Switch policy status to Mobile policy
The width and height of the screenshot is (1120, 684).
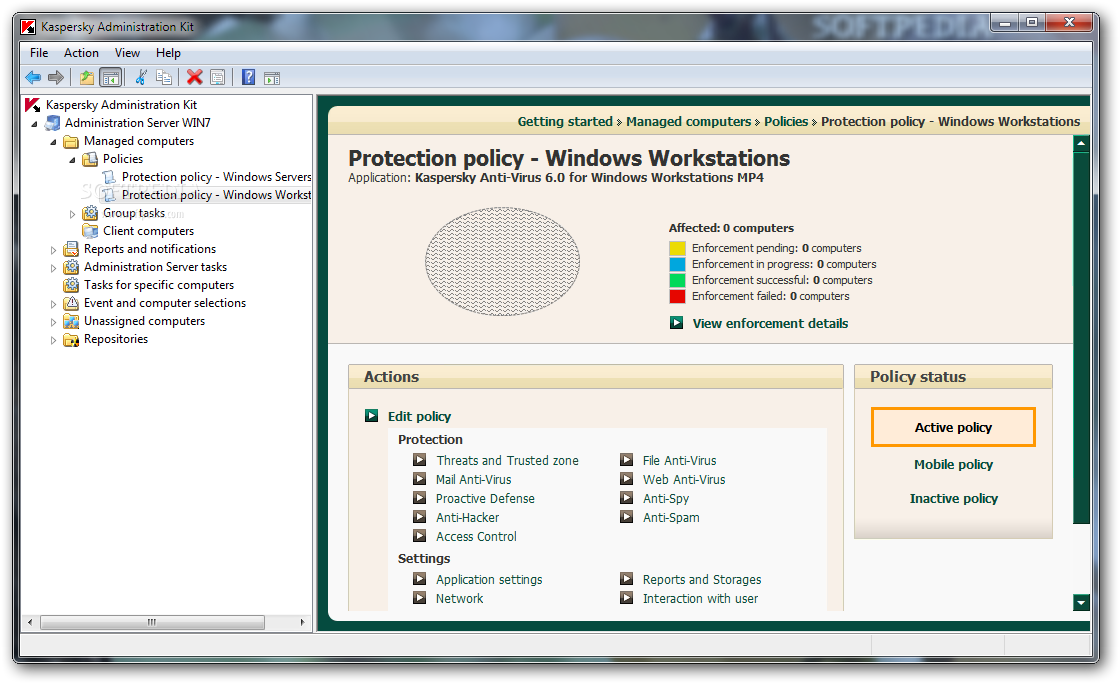[x=953, y=464]
